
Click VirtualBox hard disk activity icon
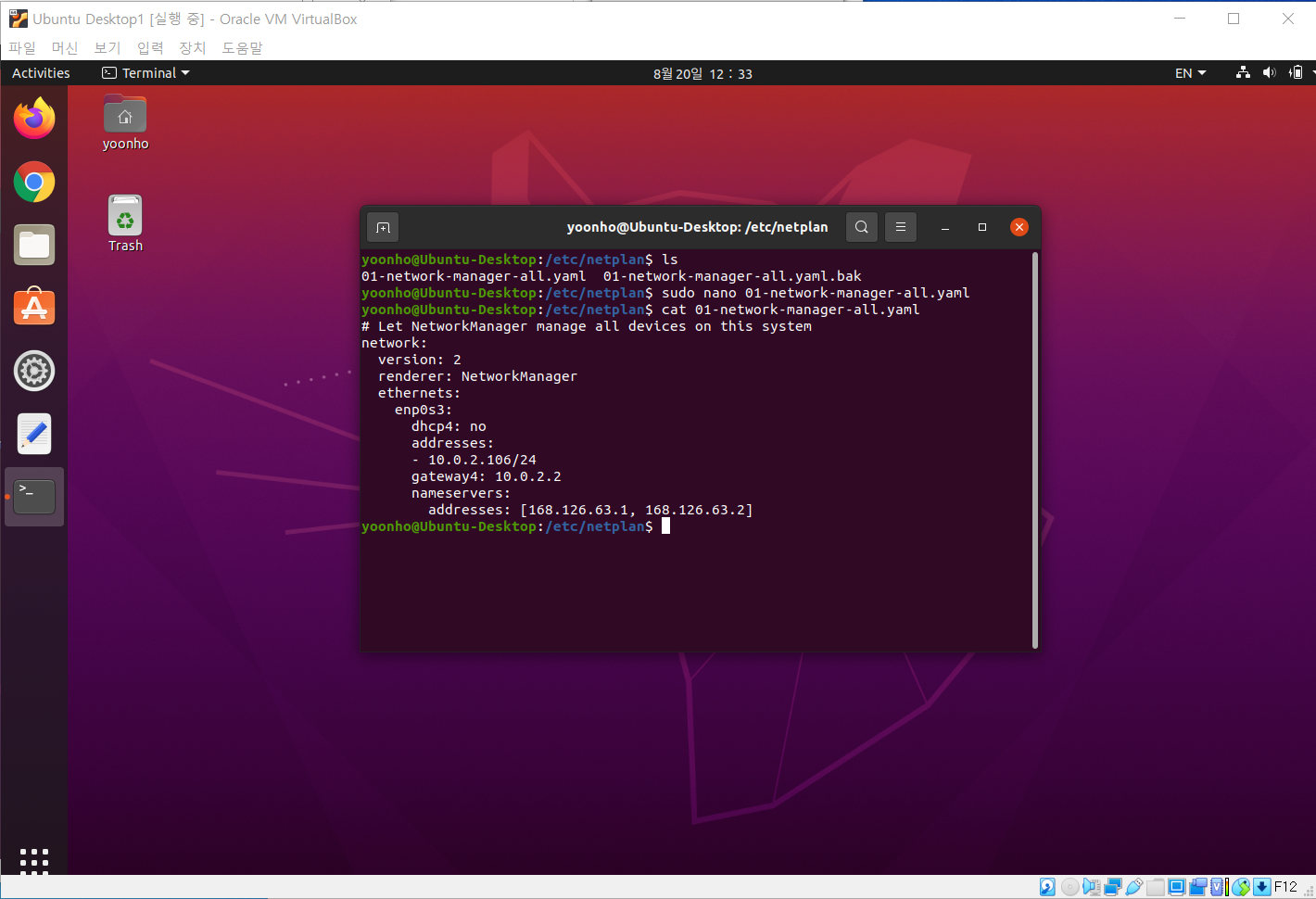1047,887
